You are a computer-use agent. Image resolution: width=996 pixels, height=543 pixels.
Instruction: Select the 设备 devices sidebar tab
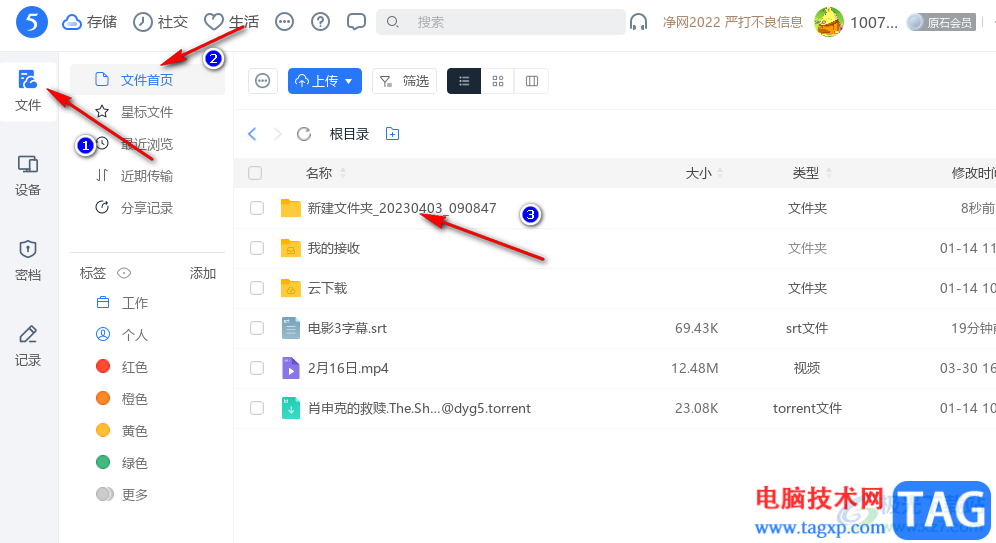click(x=28, y=176)
